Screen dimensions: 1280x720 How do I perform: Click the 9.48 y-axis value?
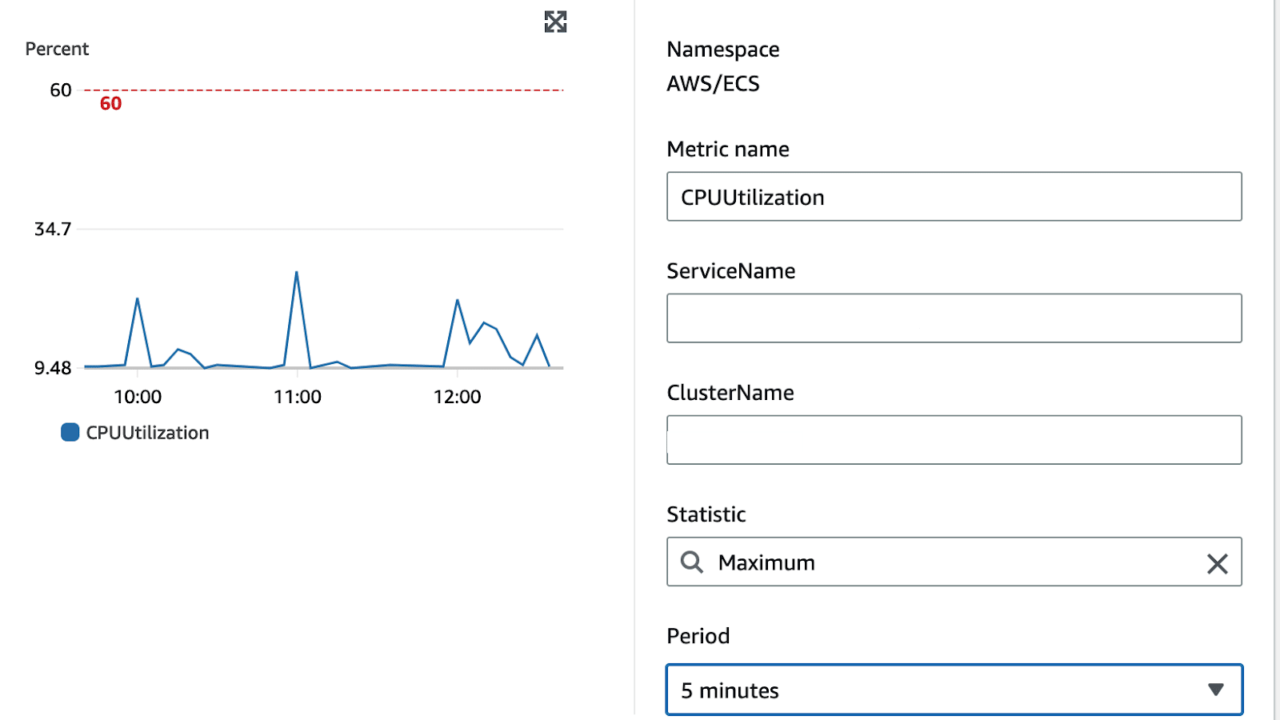(x=53, y=368)
